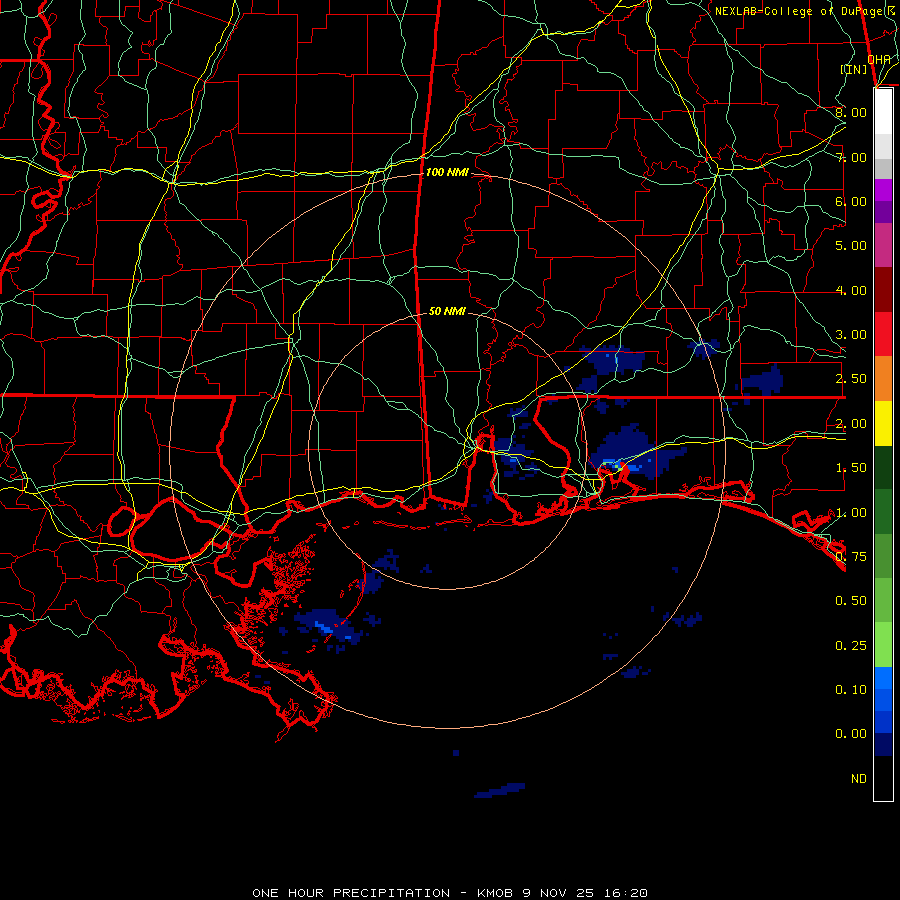Click the 50 NMI range ring label

pos(447,311)
